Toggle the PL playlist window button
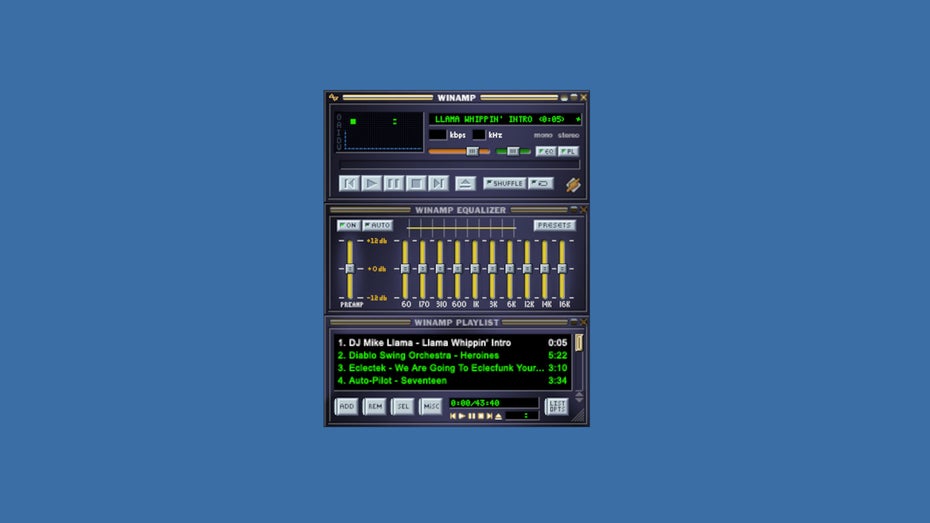 pyautogui.click(x=568, y=151)
